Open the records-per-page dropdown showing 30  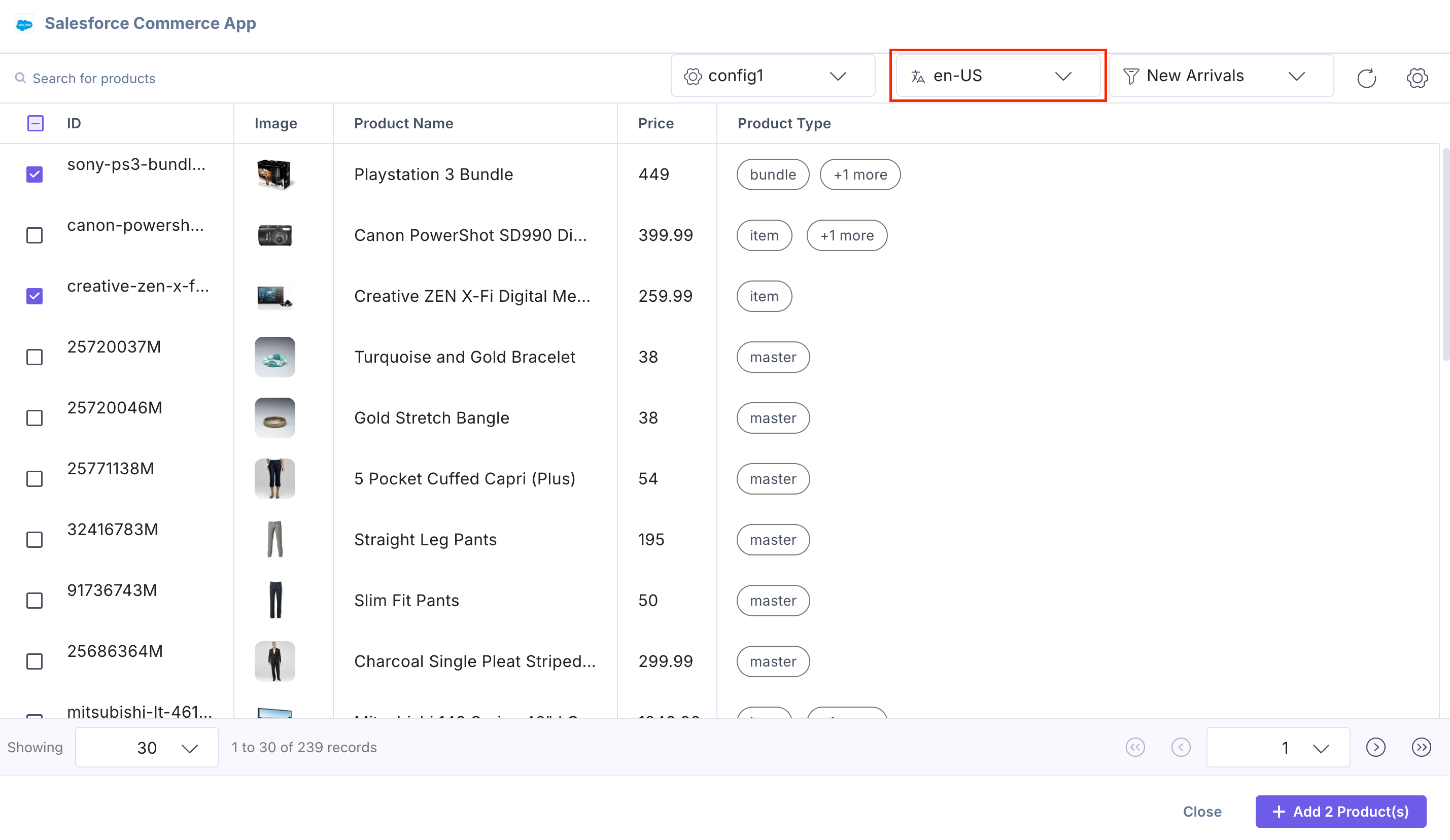(147, 747)
